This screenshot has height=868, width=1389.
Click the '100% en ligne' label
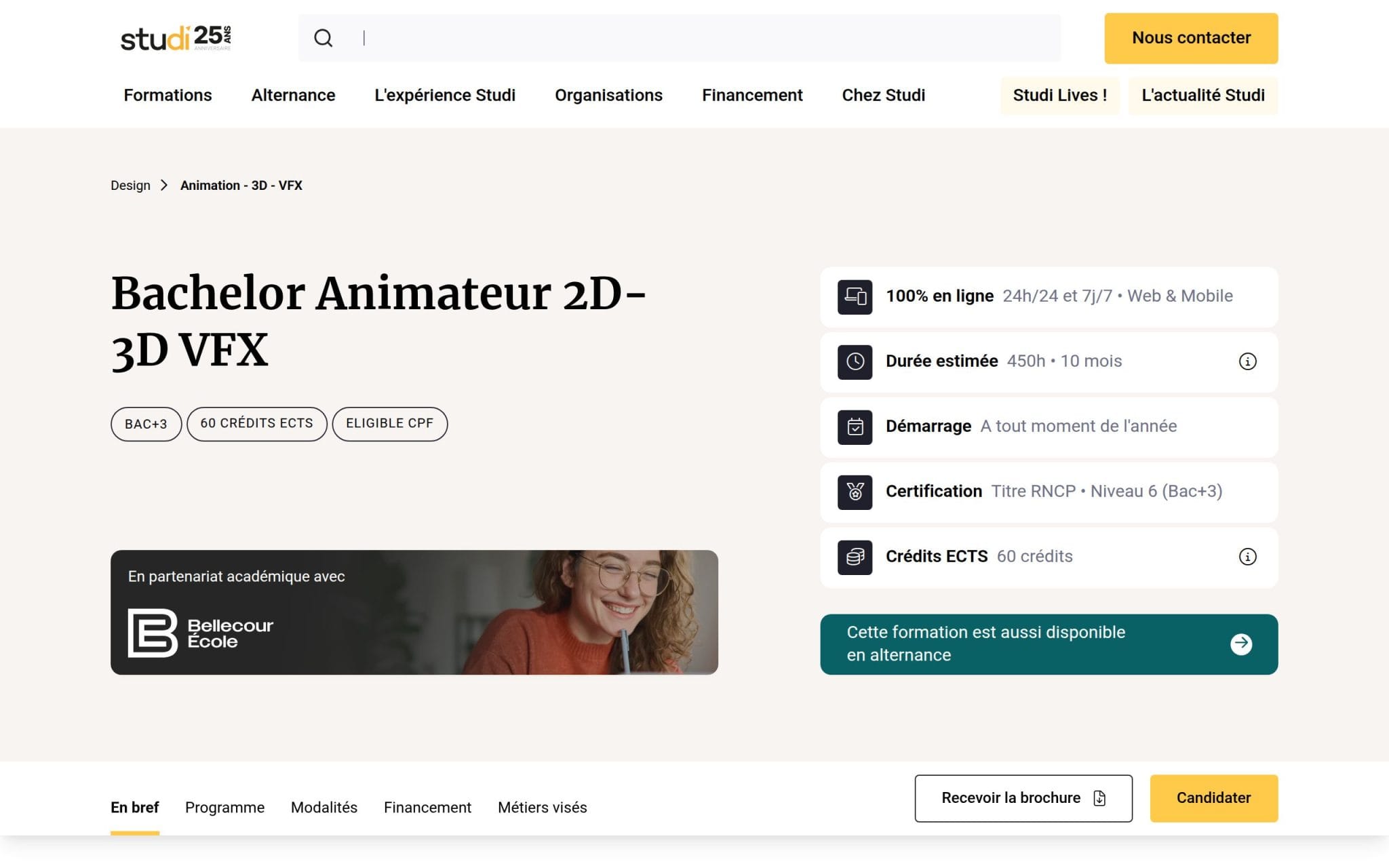click(939, 296)
